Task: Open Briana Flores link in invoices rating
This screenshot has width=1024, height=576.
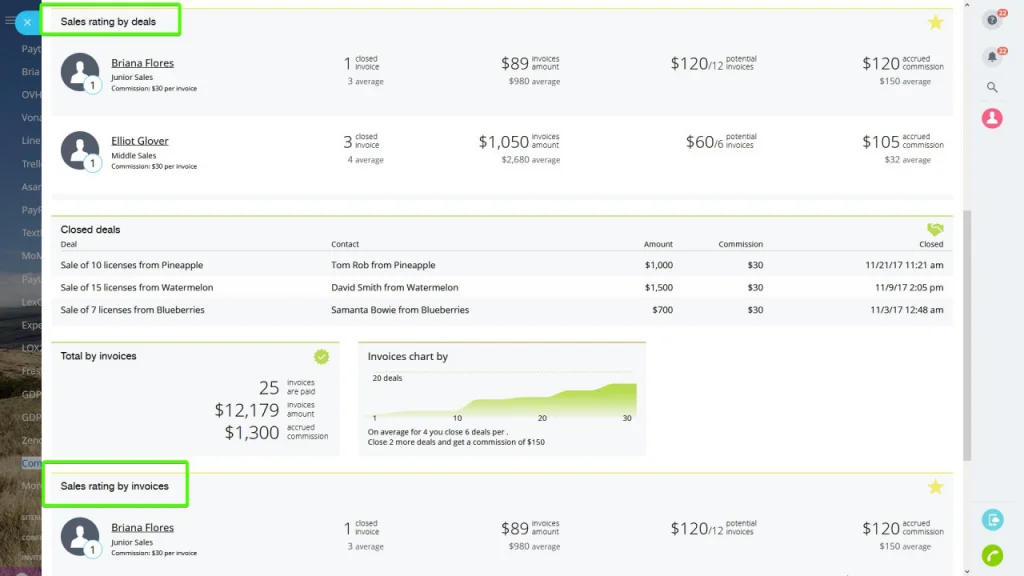Action: click(142, 527)
